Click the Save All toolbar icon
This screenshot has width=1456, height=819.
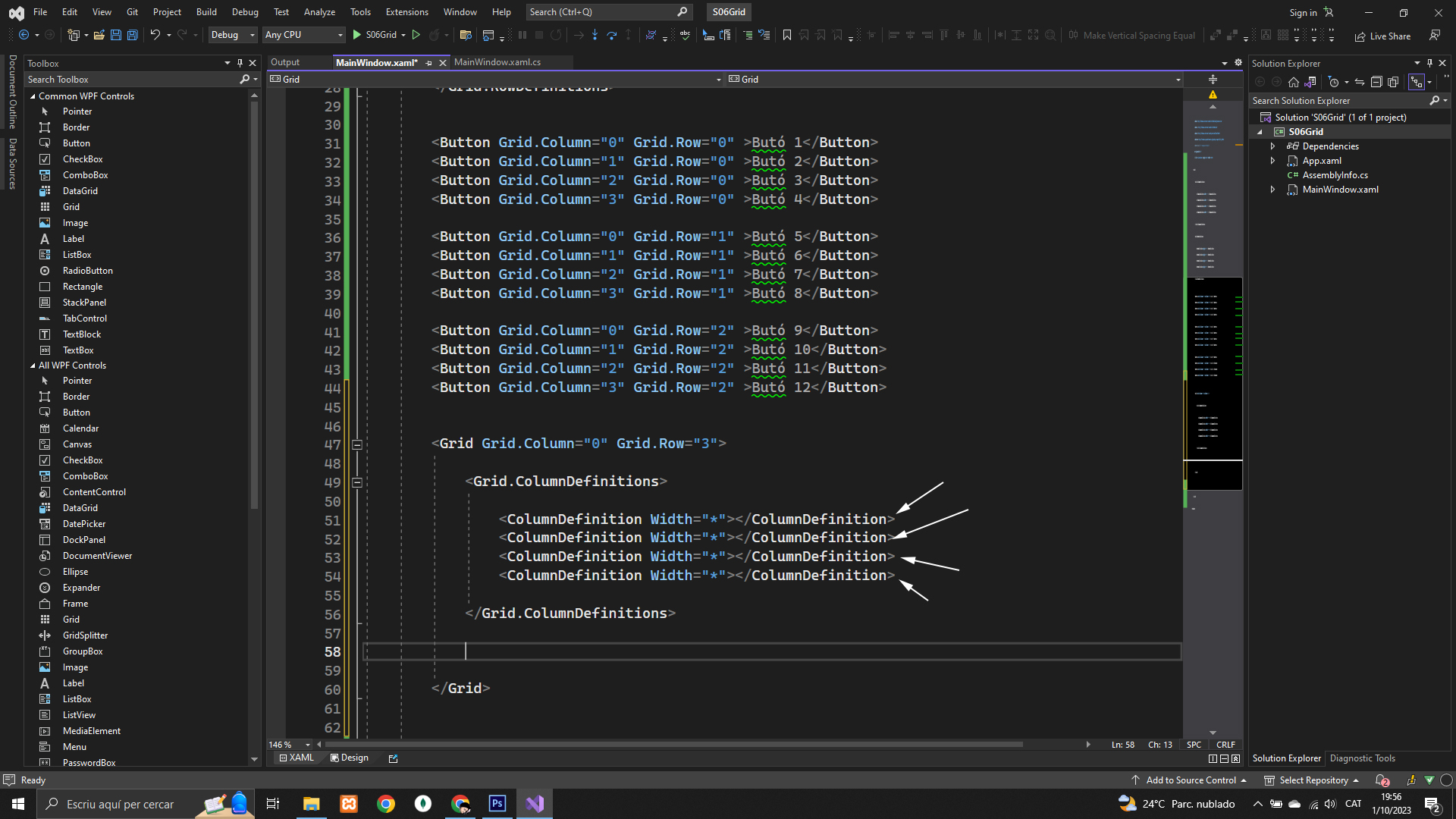coord(133,35)
